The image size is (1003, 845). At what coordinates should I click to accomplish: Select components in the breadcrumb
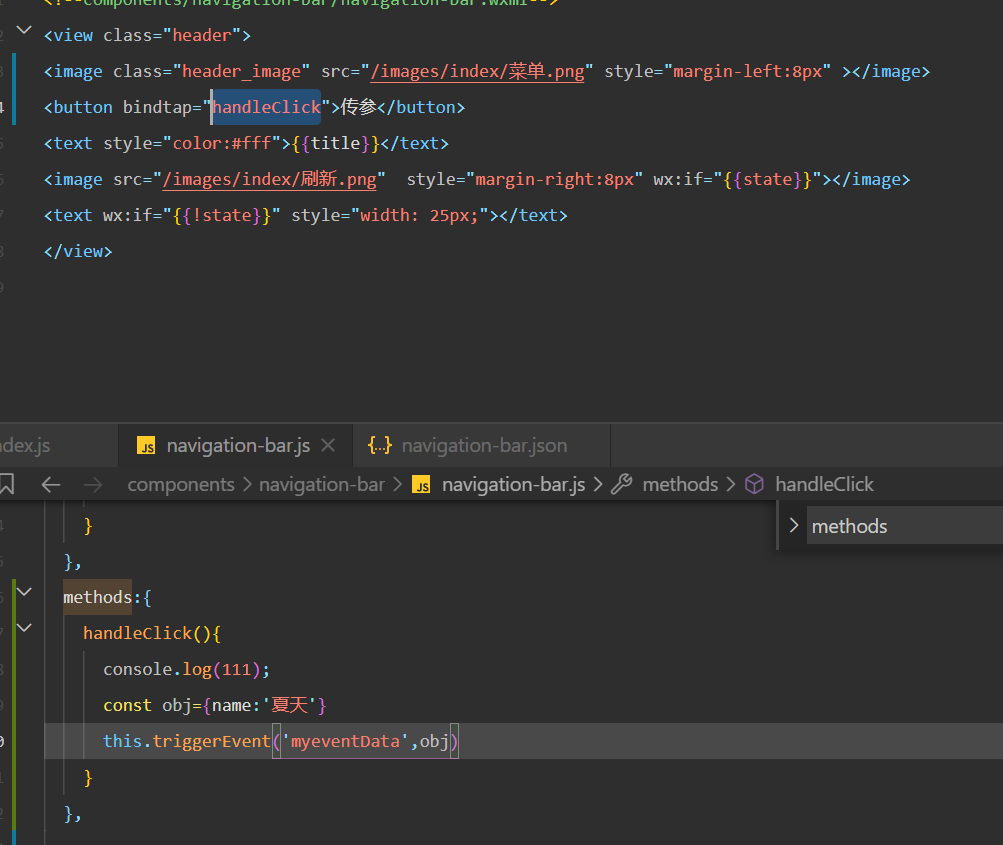[x=181, y=484]
